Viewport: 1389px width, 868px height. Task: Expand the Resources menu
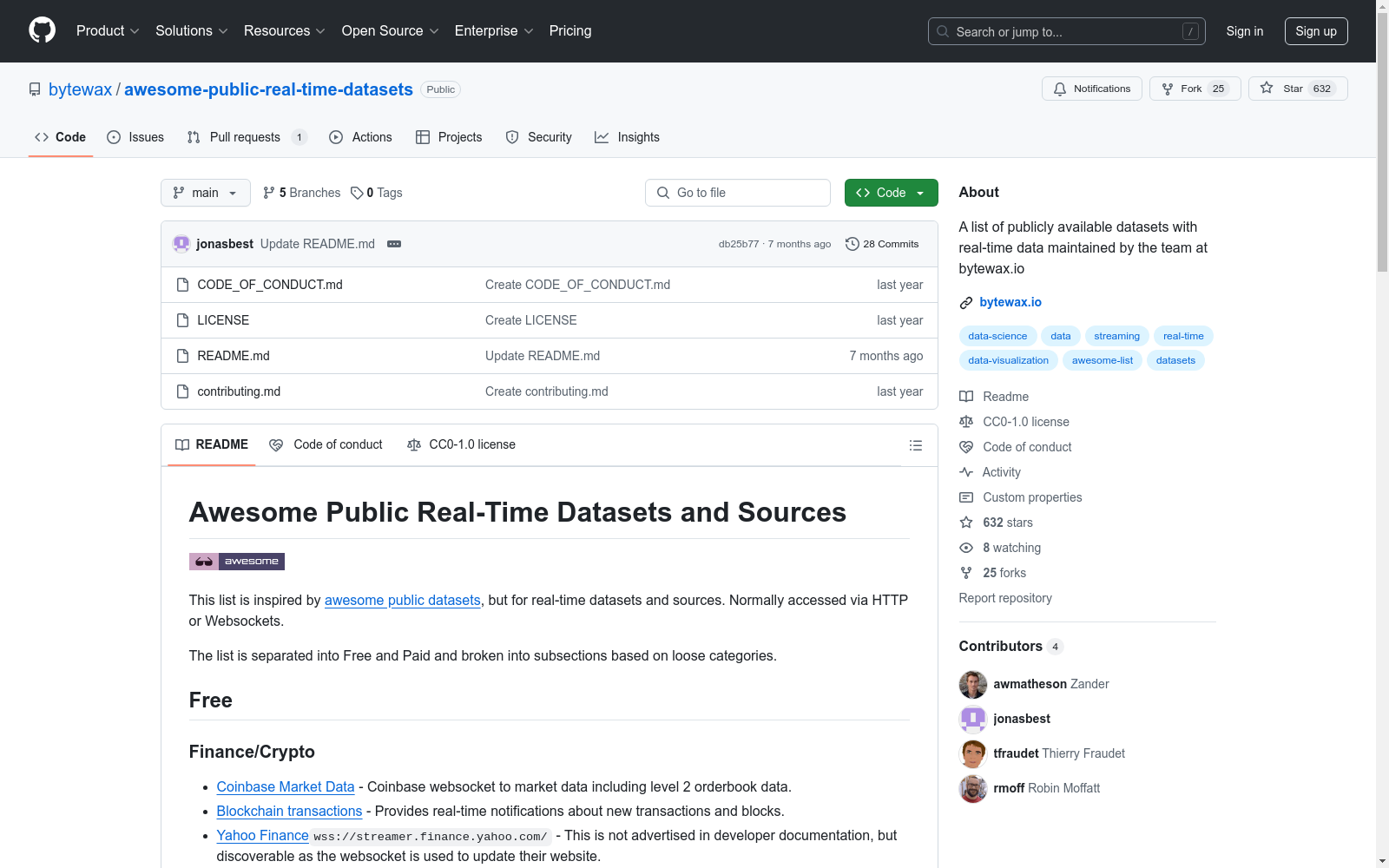coord(285,31)
